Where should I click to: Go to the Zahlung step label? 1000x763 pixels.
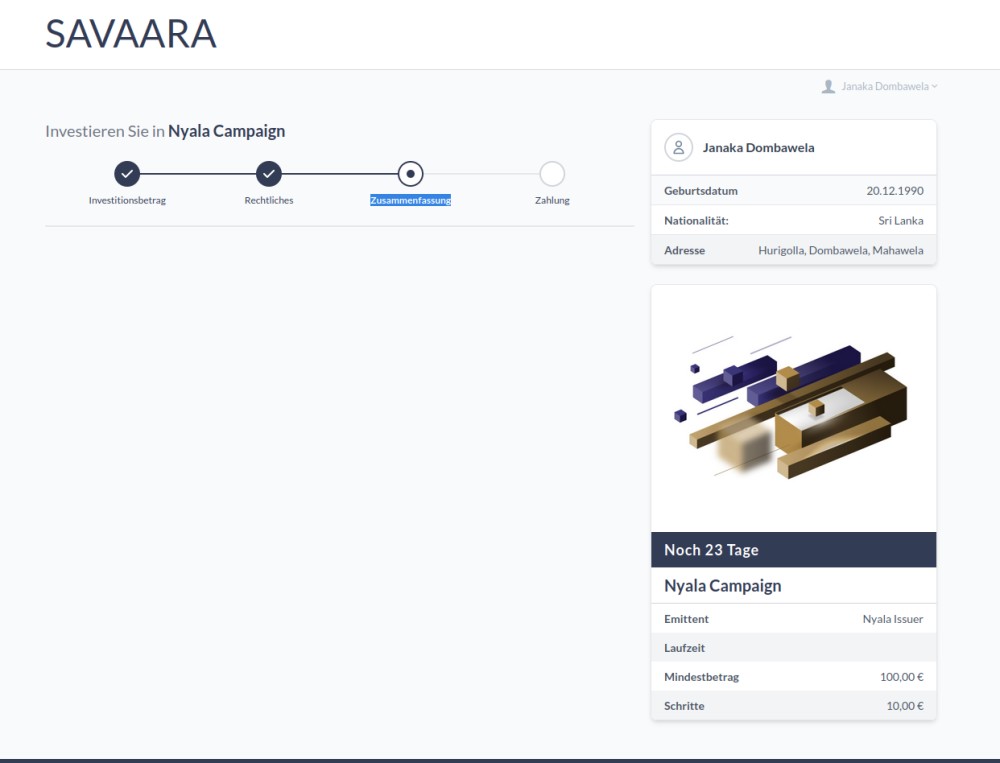(x=552, y=200)
